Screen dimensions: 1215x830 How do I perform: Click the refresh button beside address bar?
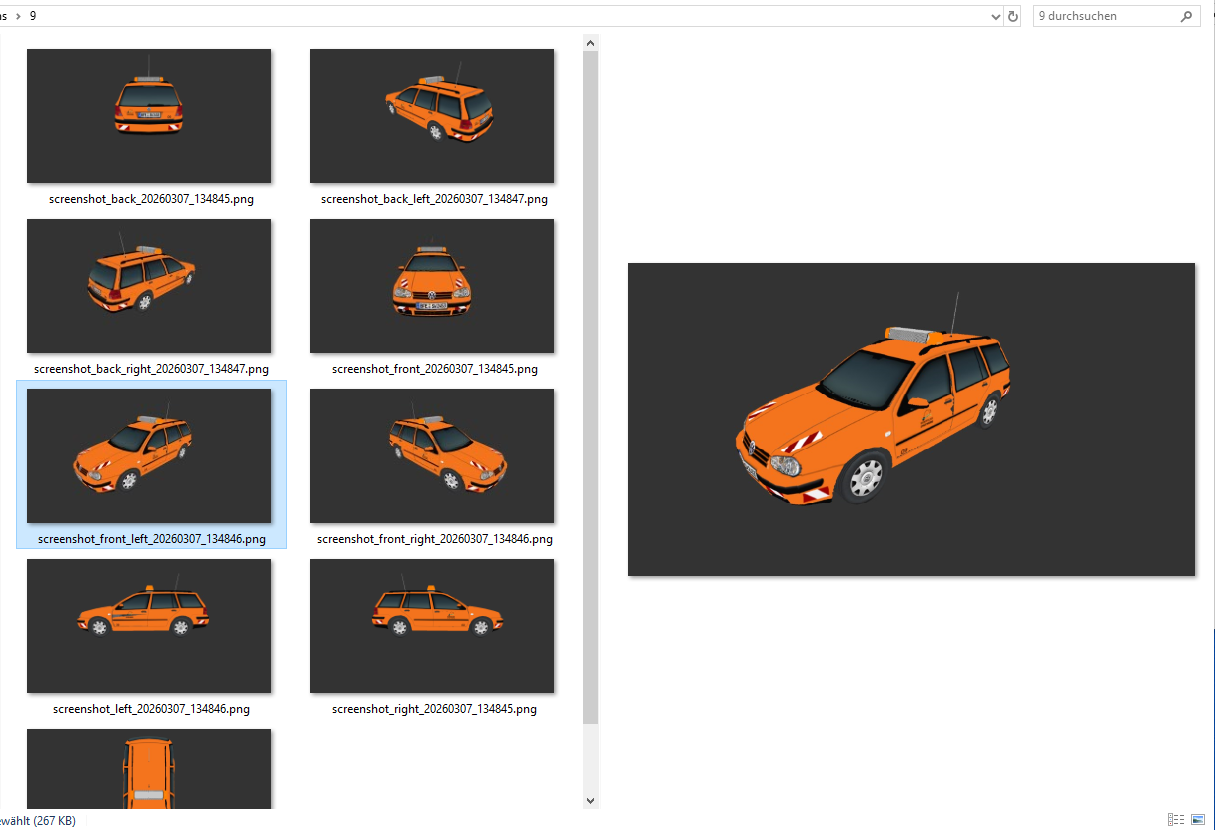[x=1013, y=16]
